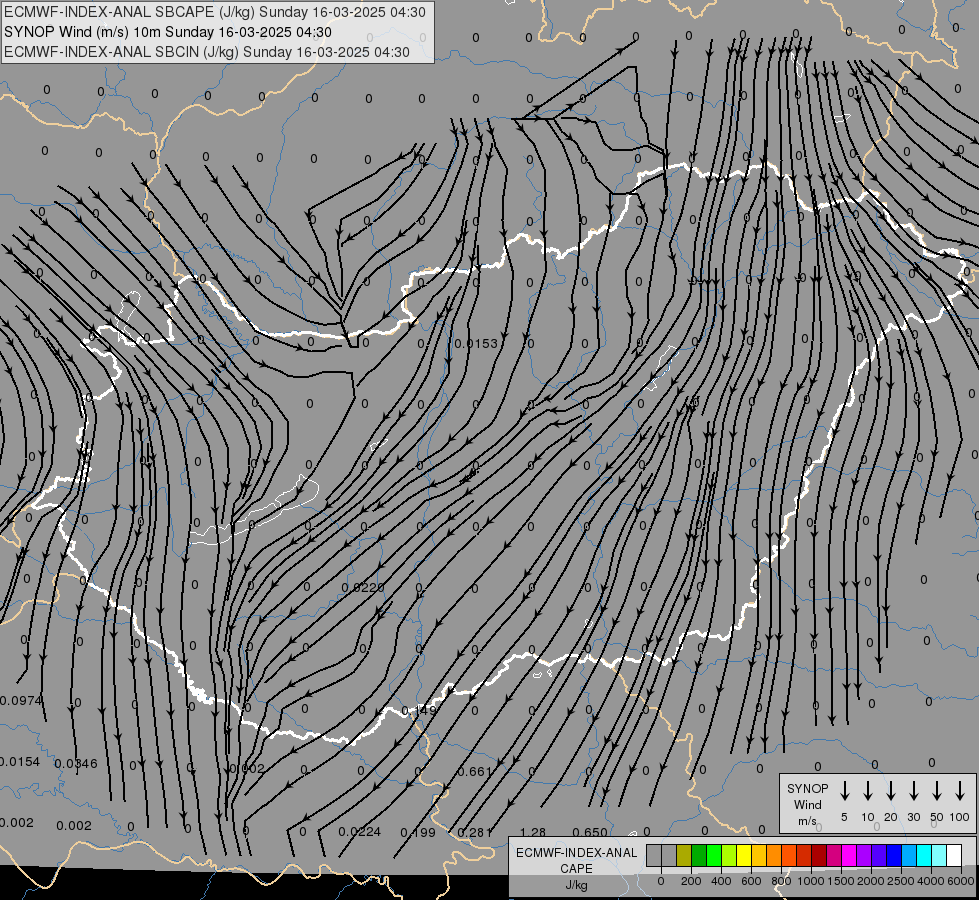Viewport: 979px width, 900px height.
Task: Click the 10 m/s label in wind legend
Action: 868,817
